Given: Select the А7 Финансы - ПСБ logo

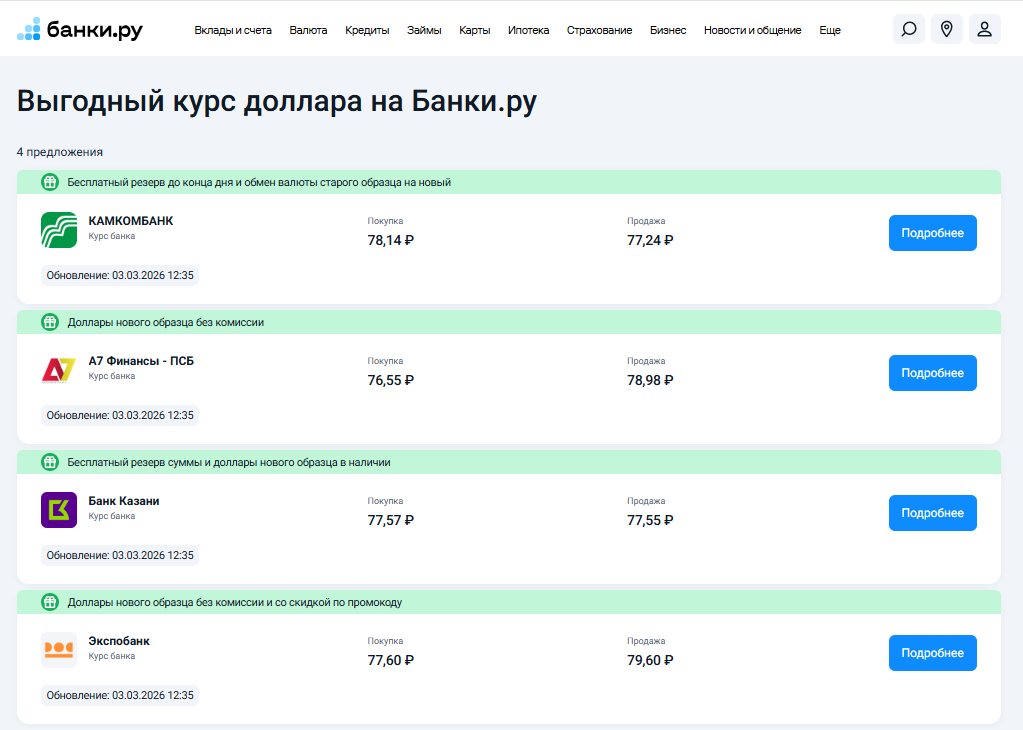Looking at the screenshot, I should 59,369.
